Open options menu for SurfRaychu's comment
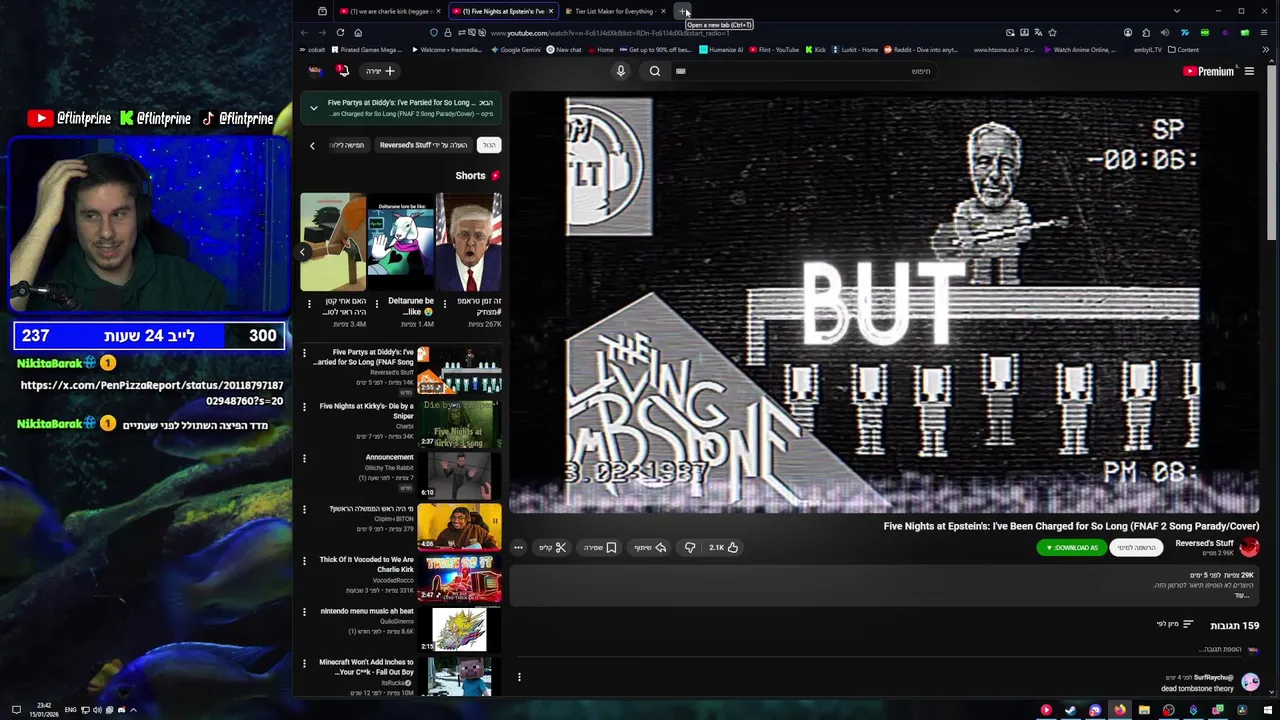Screen dimensions: 1280x720 pyautogui.click(x=519, y=678)
